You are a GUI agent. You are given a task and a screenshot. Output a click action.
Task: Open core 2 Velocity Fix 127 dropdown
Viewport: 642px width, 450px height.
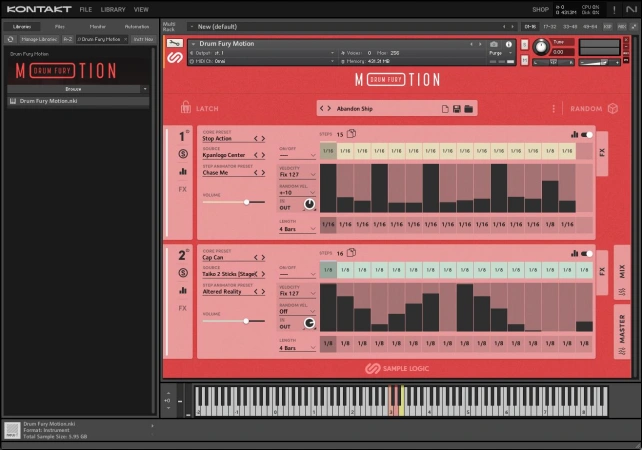(297, 293)
